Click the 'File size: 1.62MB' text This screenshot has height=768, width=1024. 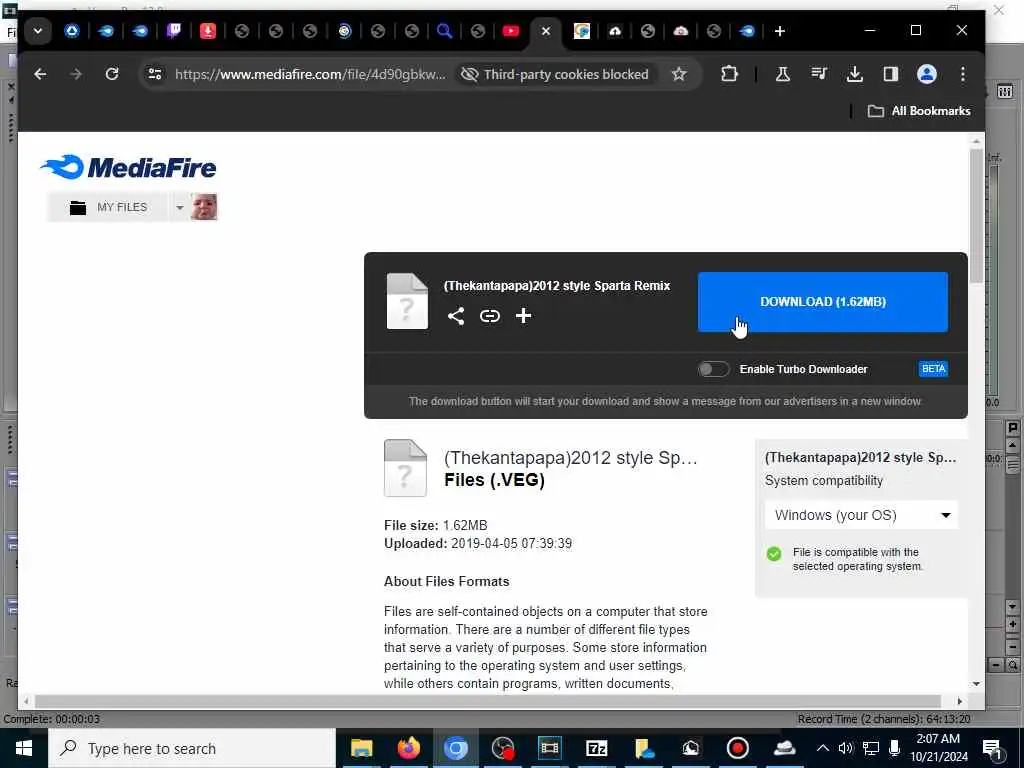point(436,525)
